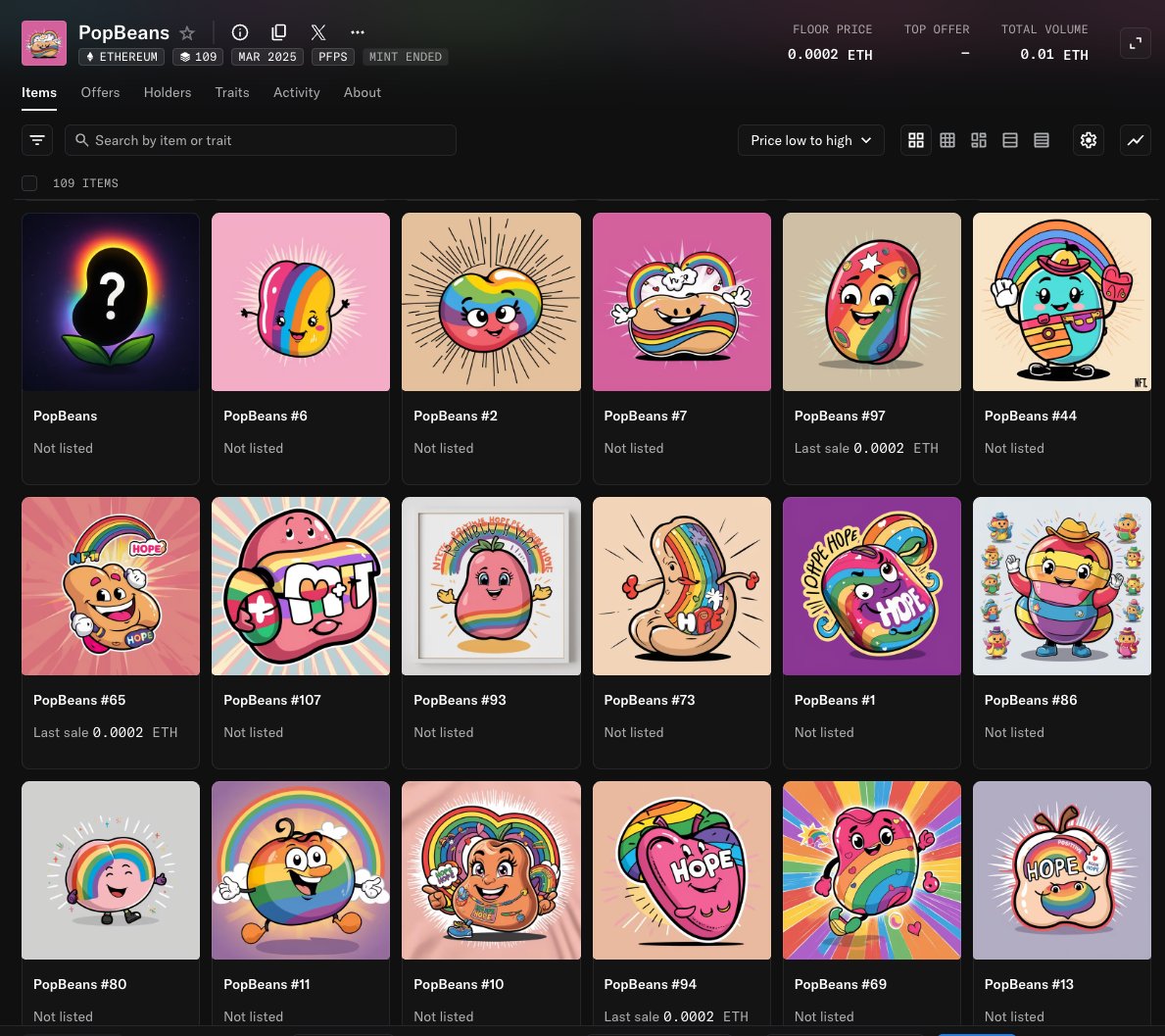Open the Activity tab
Screen dimensions: 1165x1036
pyautogui.click(x=297, y=93)
